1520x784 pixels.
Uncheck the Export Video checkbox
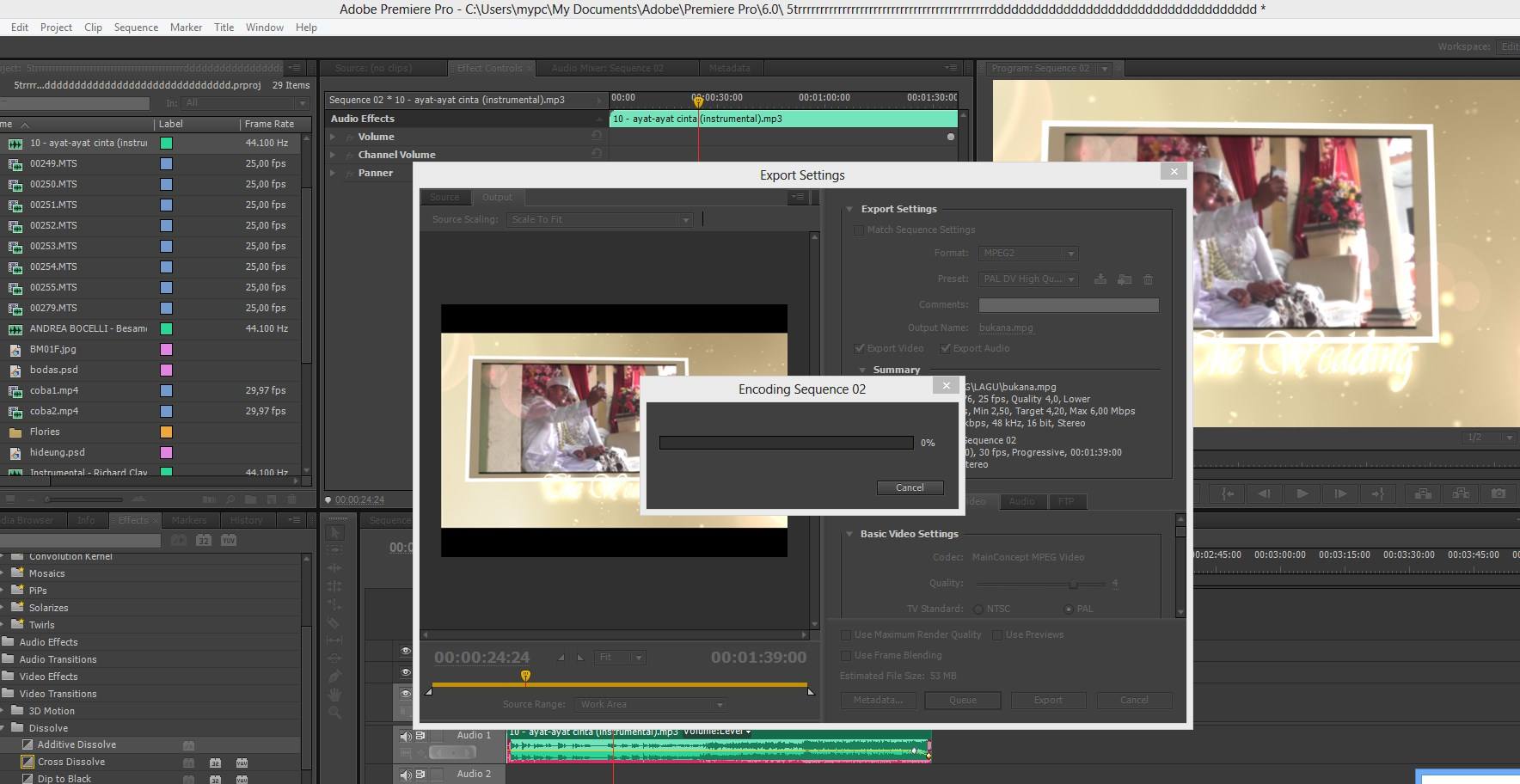pos(860,348)
